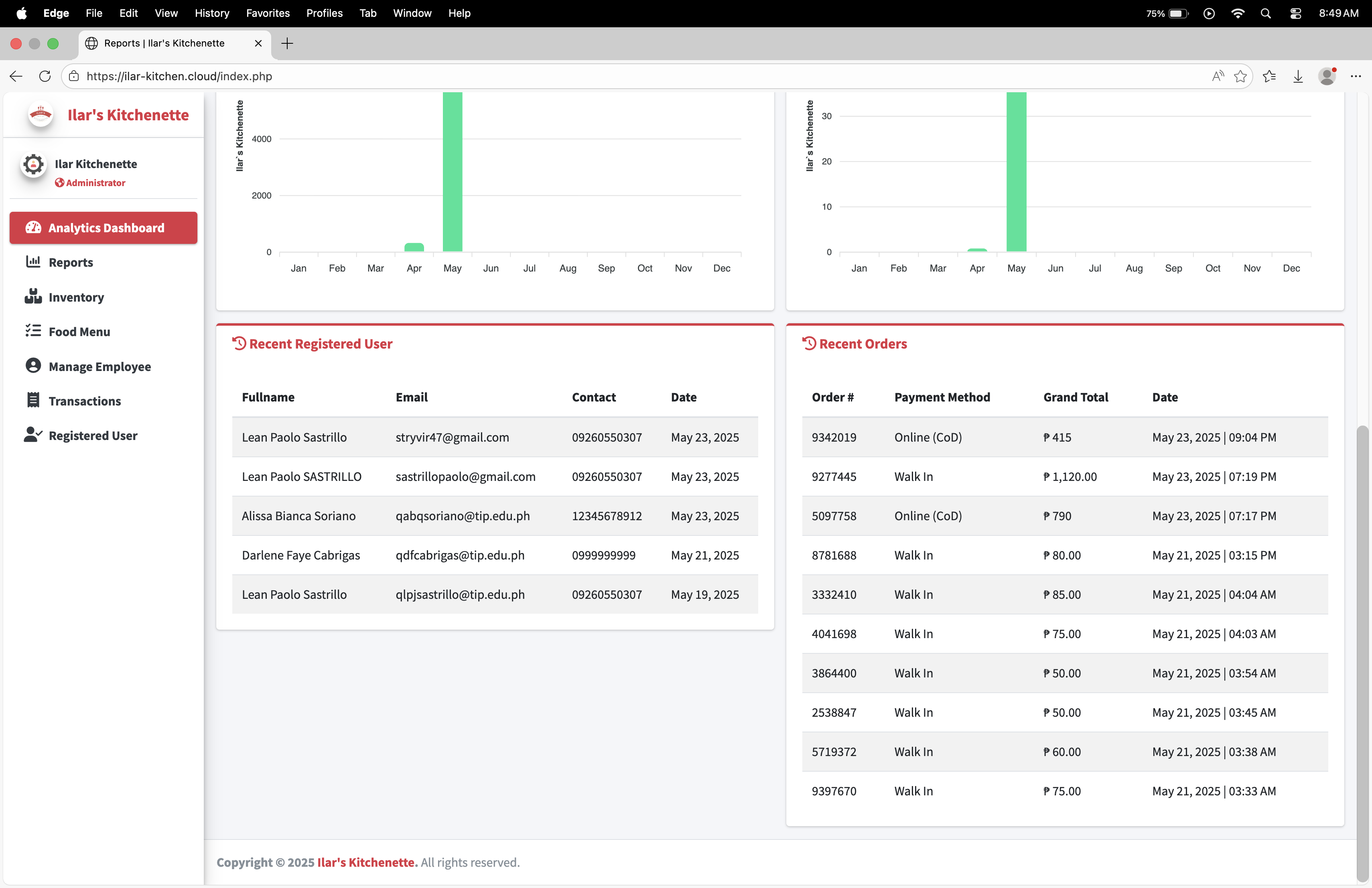Open the Favorites list button
This screenshot has height=888, width=1372.
pyautogui.click(x=1269, y=76)
